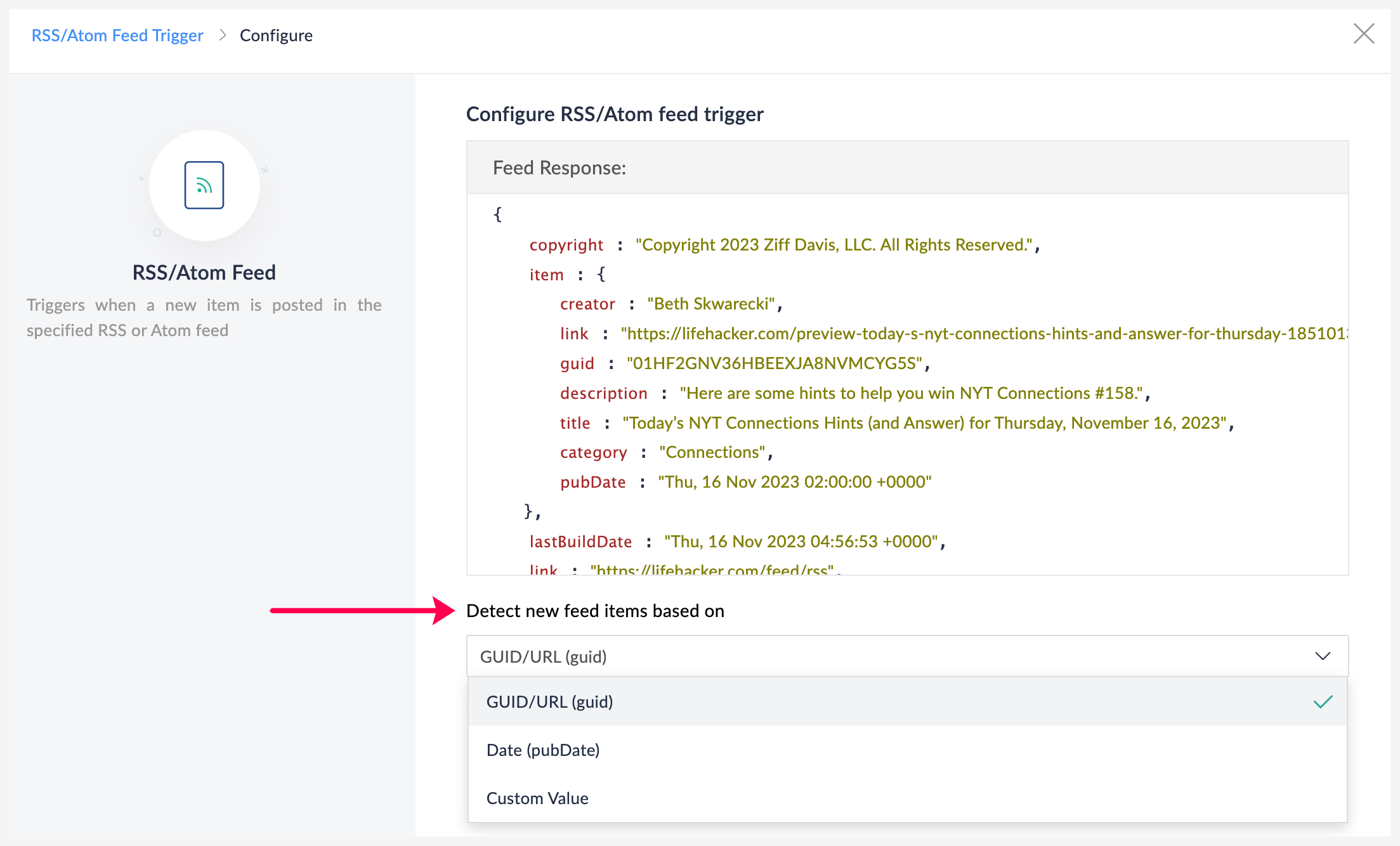The height and width of the screenshot is (846, 1400).
Task: Click the RSS feed icon
Action: click(x=204, y=185)
